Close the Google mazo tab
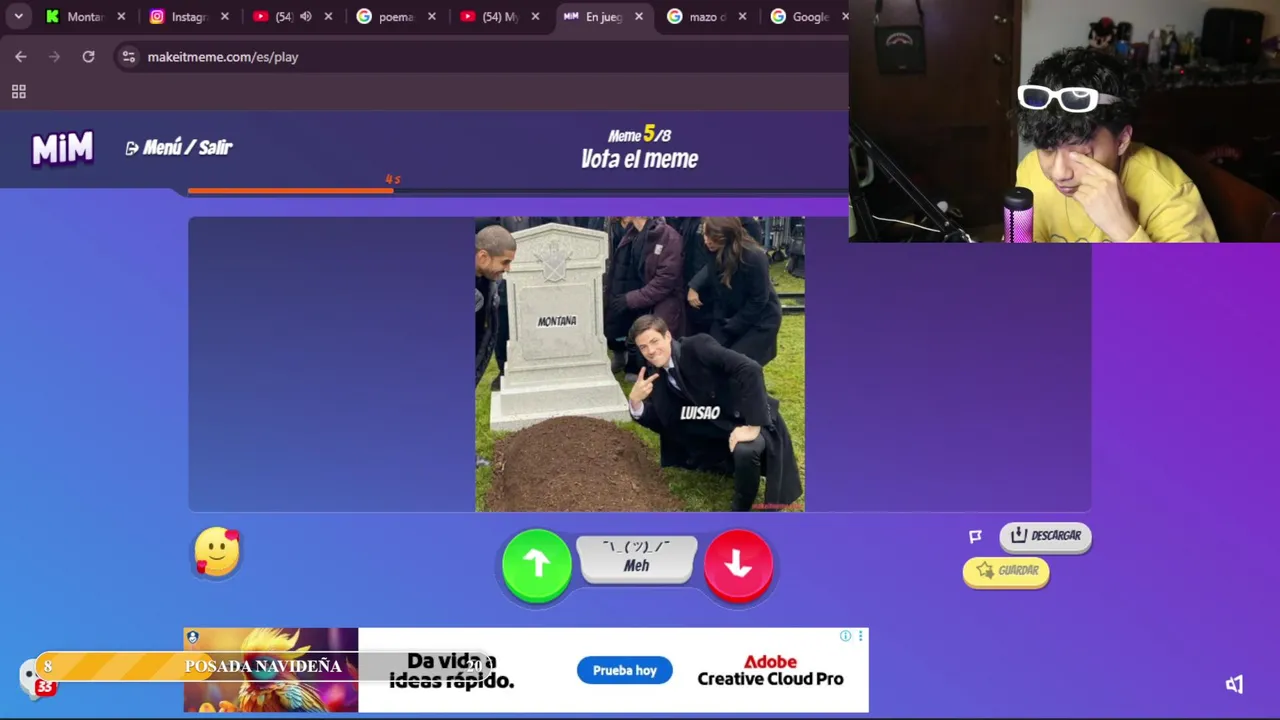 coord(742,16)
